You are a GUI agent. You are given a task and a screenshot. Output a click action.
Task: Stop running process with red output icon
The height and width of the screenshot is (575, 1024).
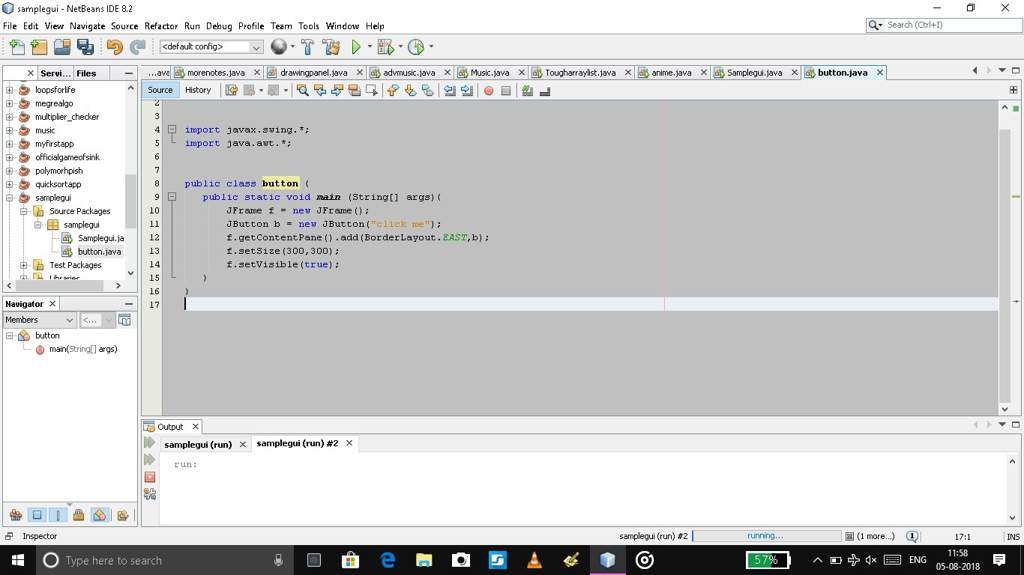150,477
